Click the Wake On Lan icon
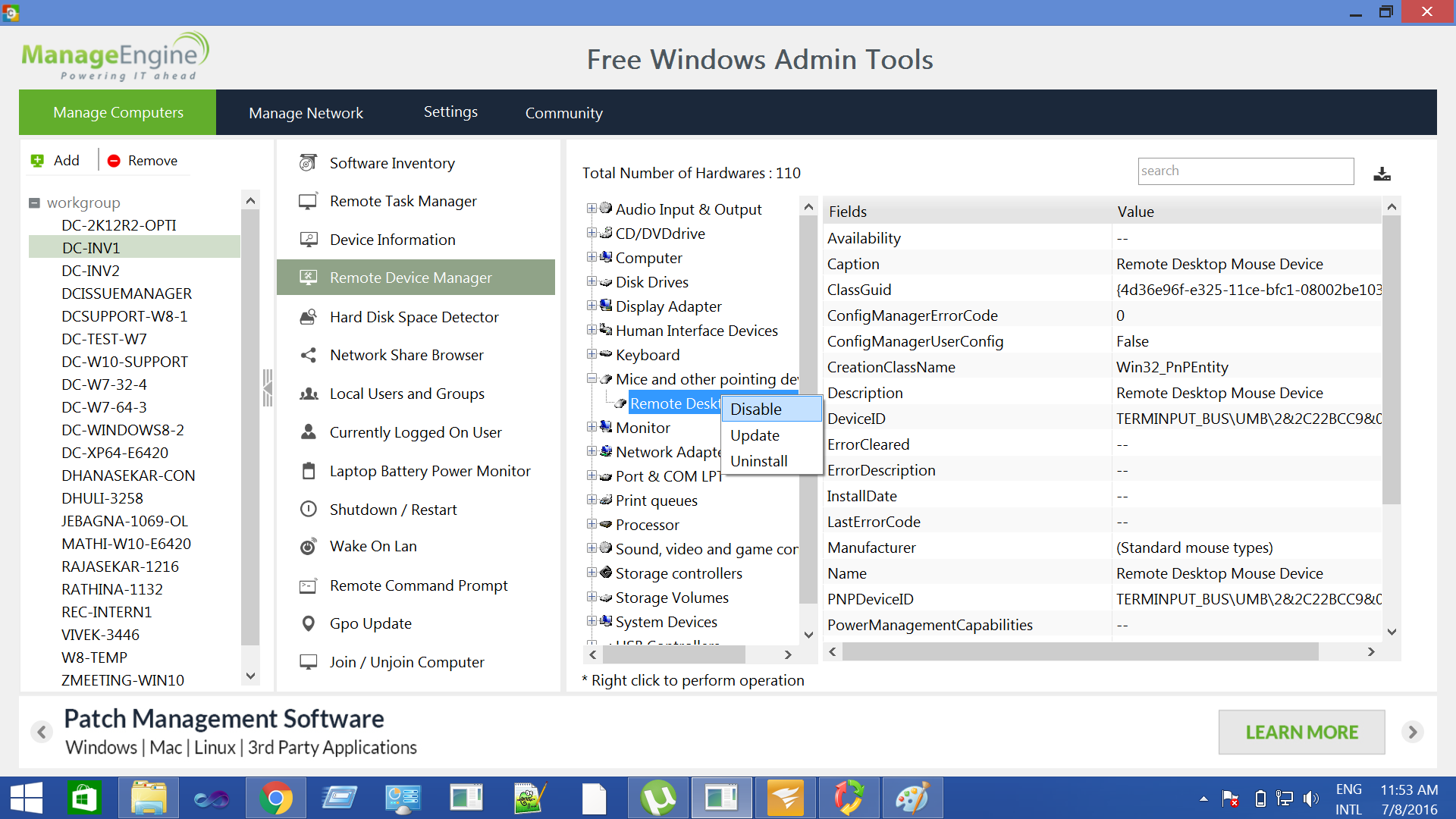The width and height of the screenshot is (1456, 819). pyautogui.click(x=308, y=547)
